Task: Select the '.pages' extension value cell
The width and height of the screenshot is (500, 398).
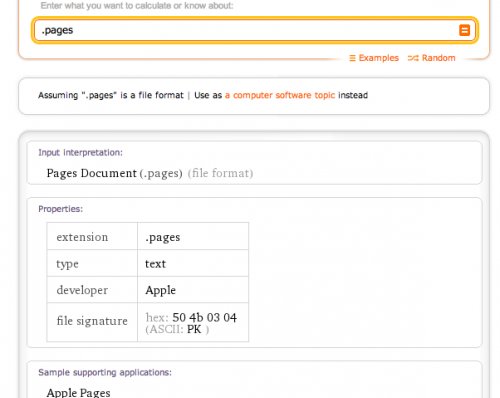Action: click(193, 236)
